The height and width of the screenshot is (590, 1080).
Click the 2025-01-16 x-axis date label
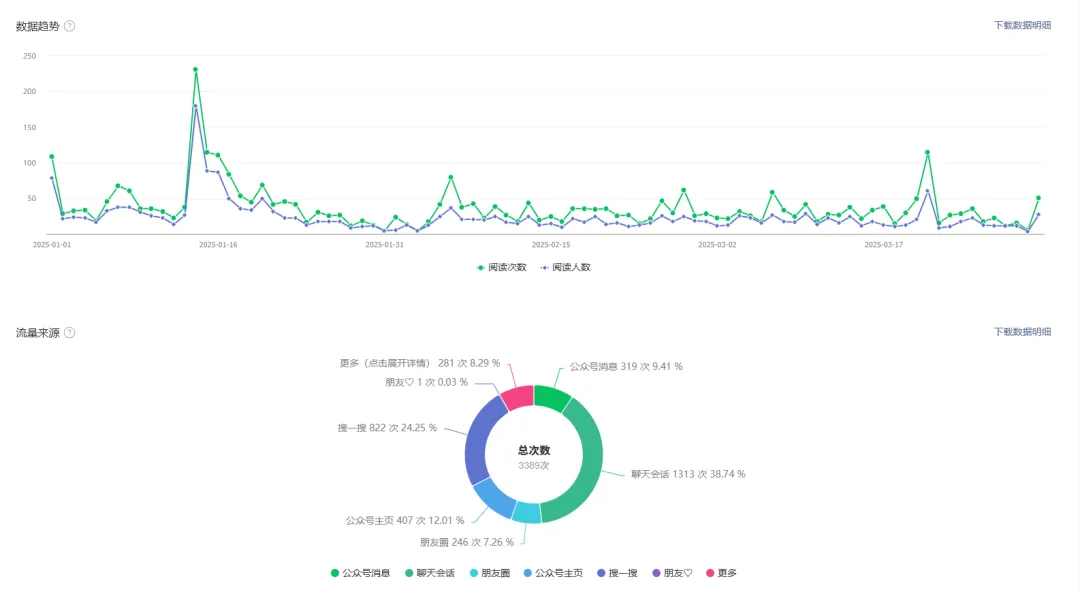pos(218,244)
